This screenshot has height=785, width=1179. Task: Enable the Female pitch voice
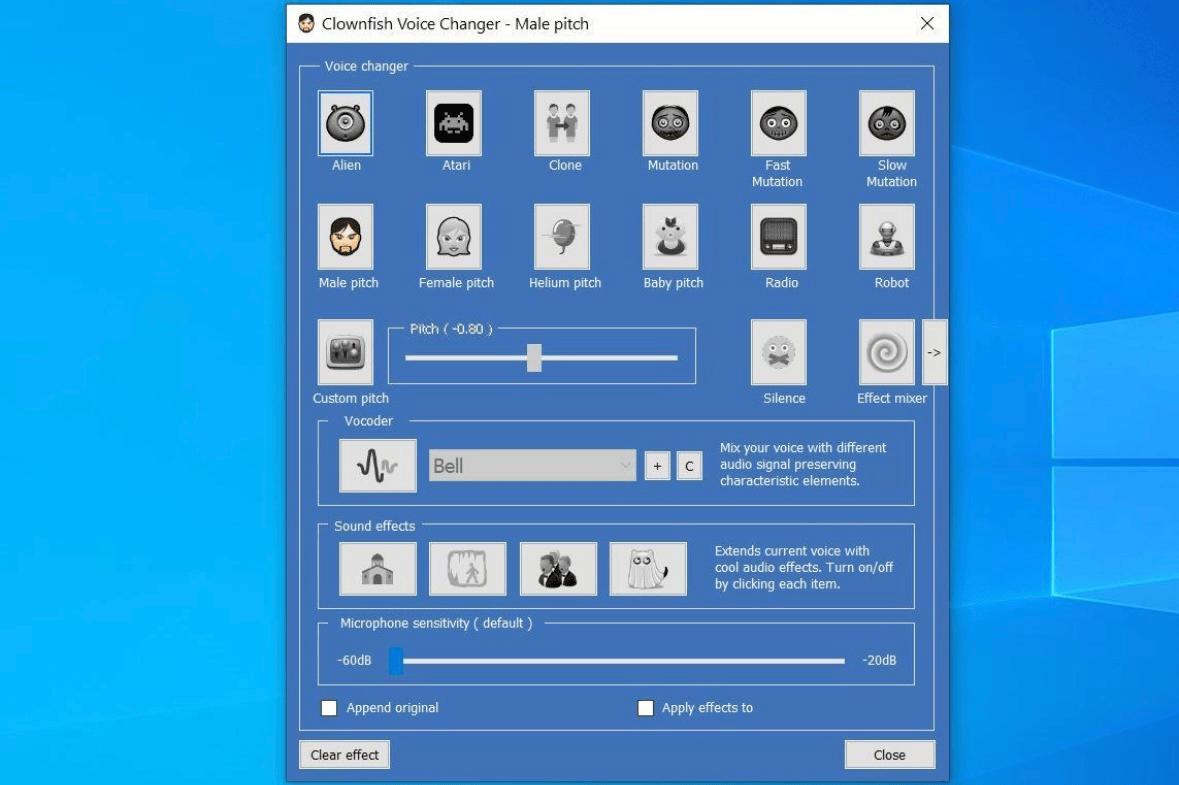453,237
